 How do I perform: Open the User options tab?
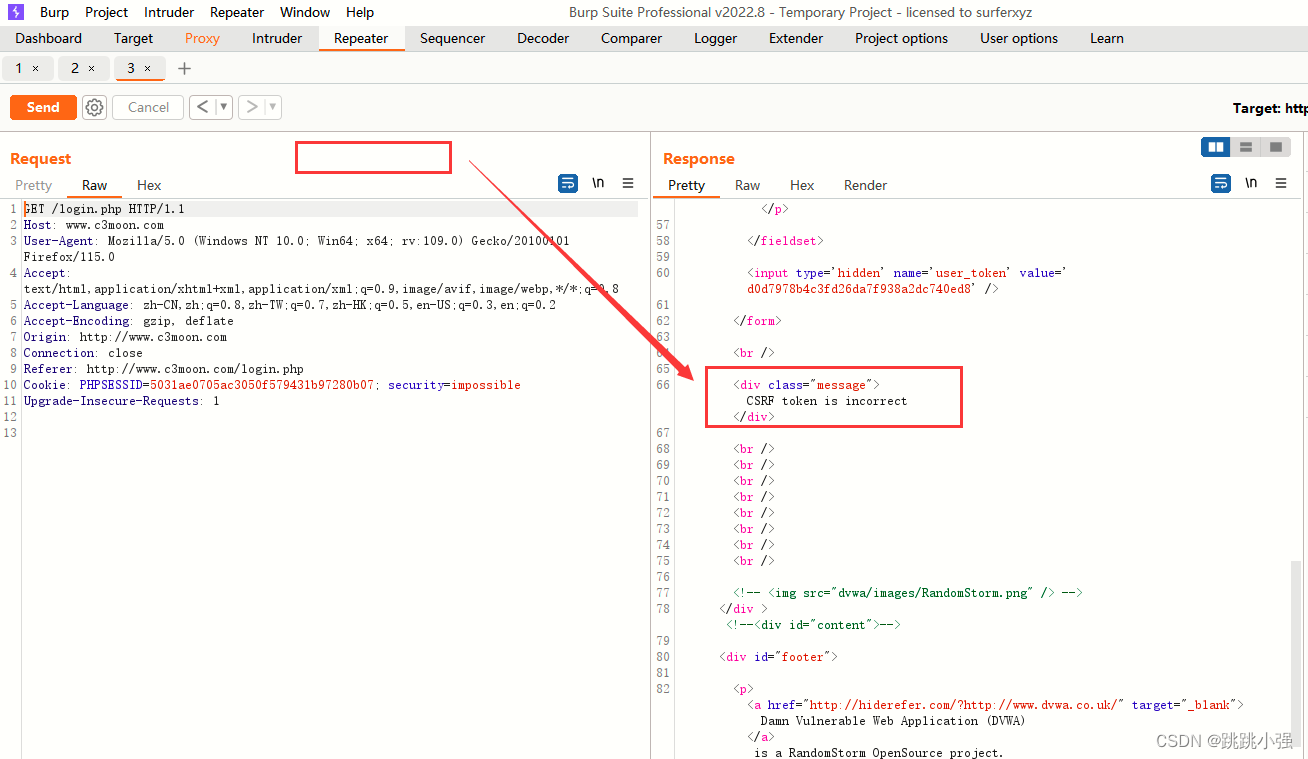tap(1019, 38)
